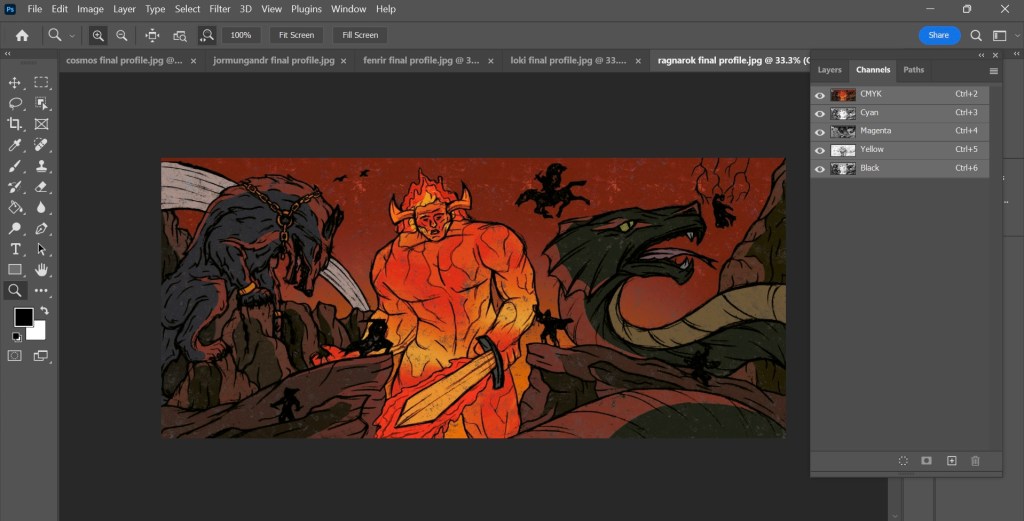Activate the Hand tool
1024x521 pixels.
click(x=42, y=270)
